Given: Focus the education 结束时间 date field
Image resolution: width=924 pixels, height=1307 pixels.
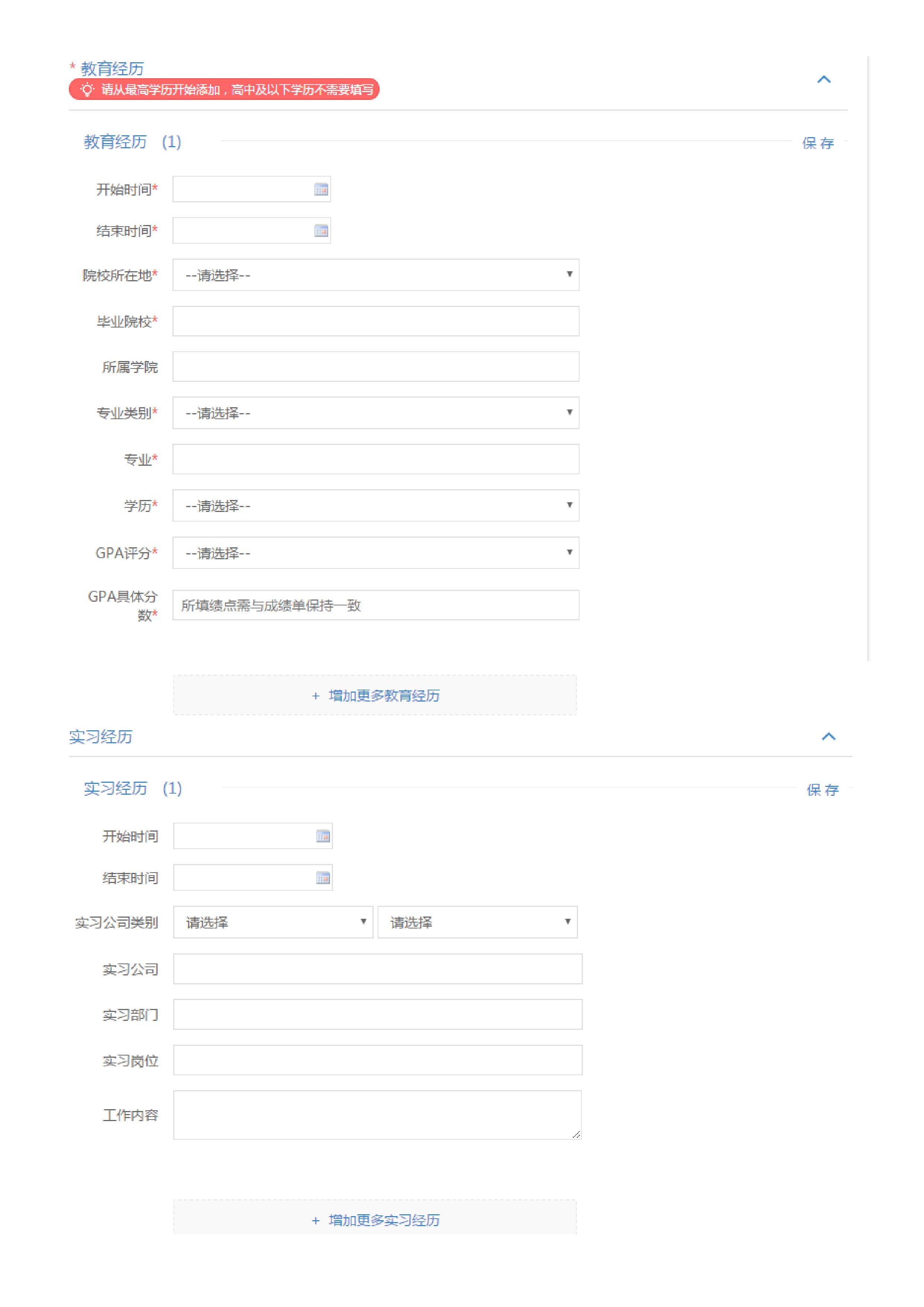Looking at the screenshot, I should pos(251,231).
